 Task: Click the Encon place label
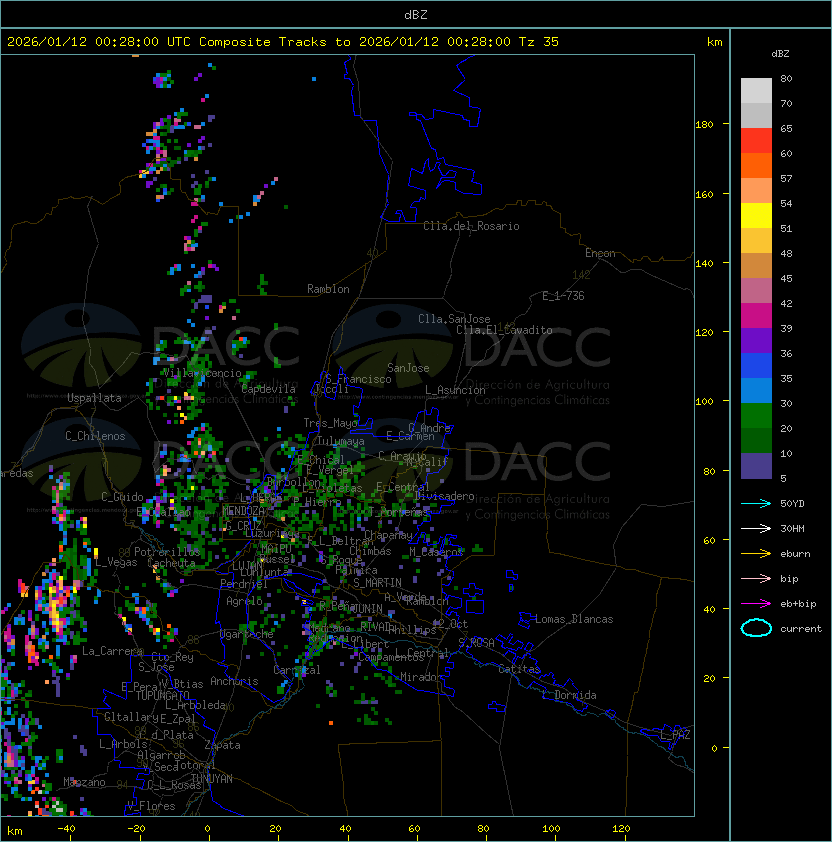[x=600, y=253]
